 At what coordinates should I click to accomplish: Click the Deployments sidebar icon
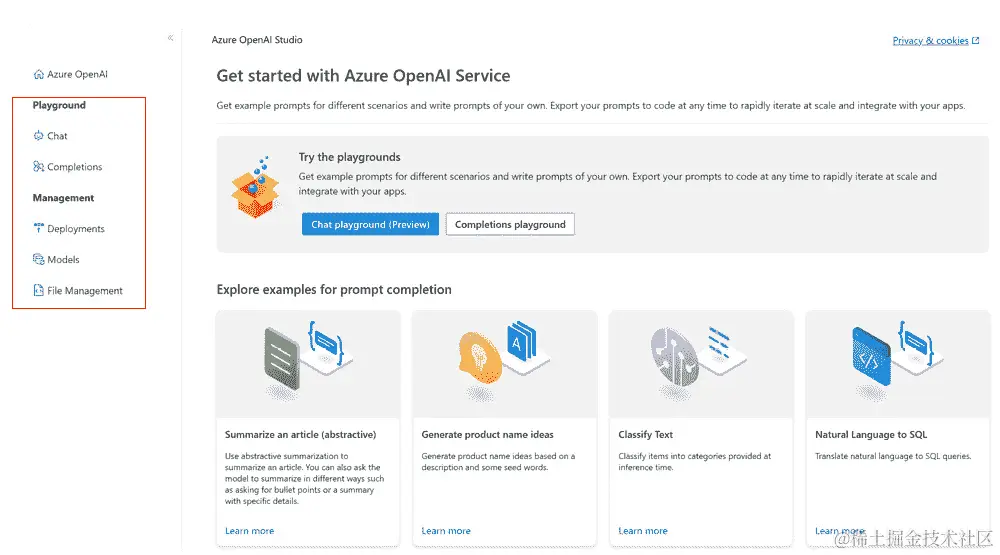[39, 228]
